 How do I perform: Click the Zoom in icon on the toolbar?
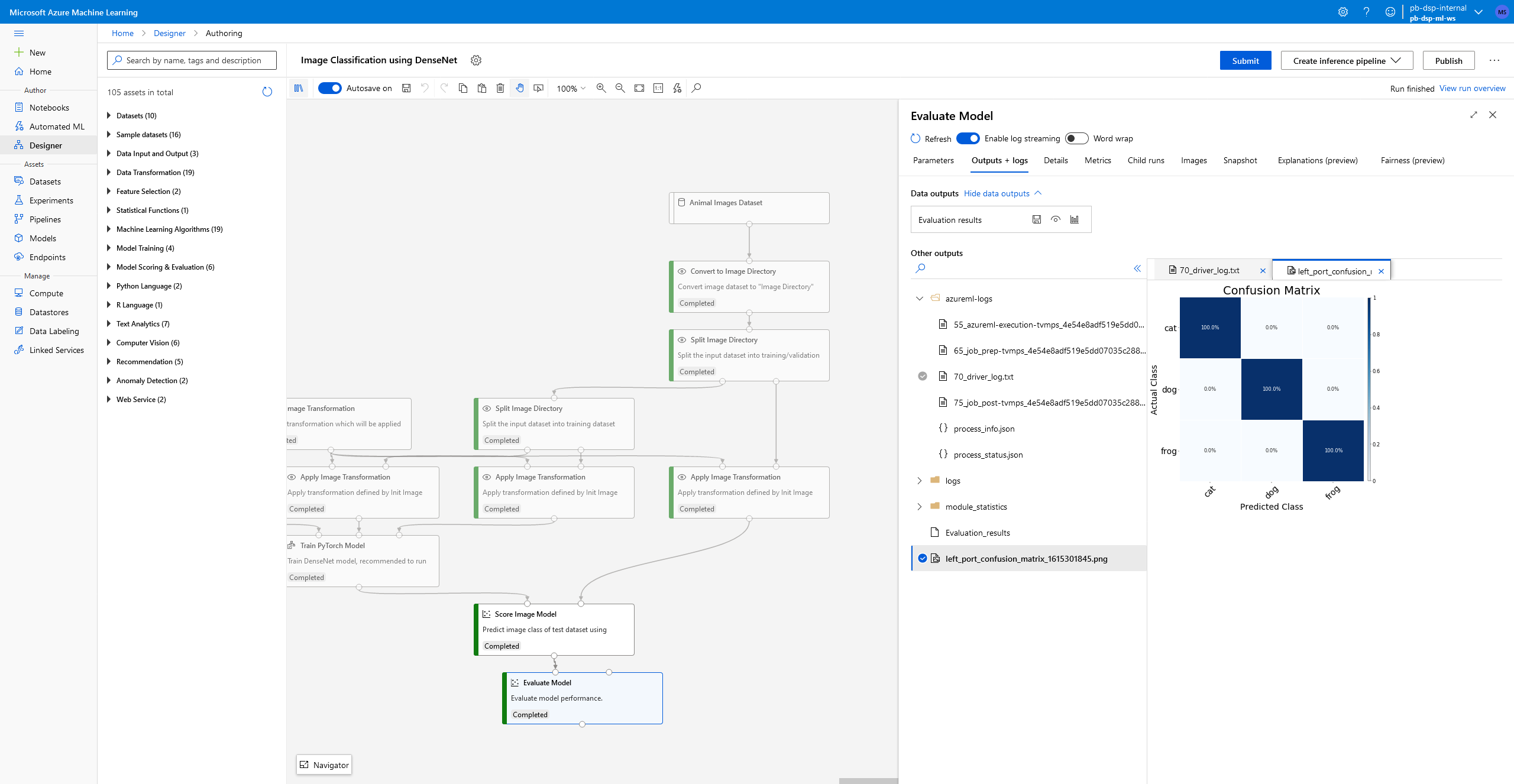click(601, 88)
